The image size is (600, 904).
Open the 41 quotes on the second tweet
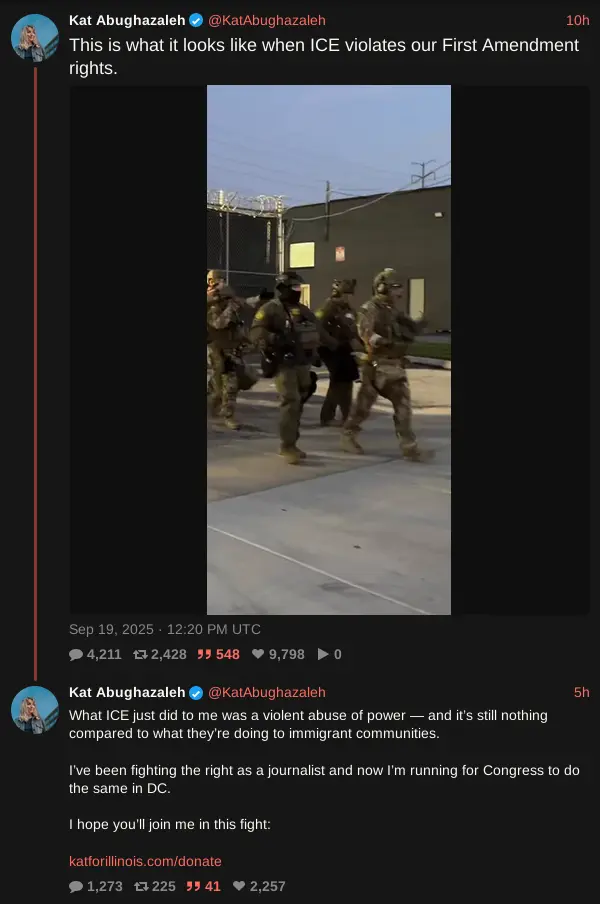tap(203, 886)
